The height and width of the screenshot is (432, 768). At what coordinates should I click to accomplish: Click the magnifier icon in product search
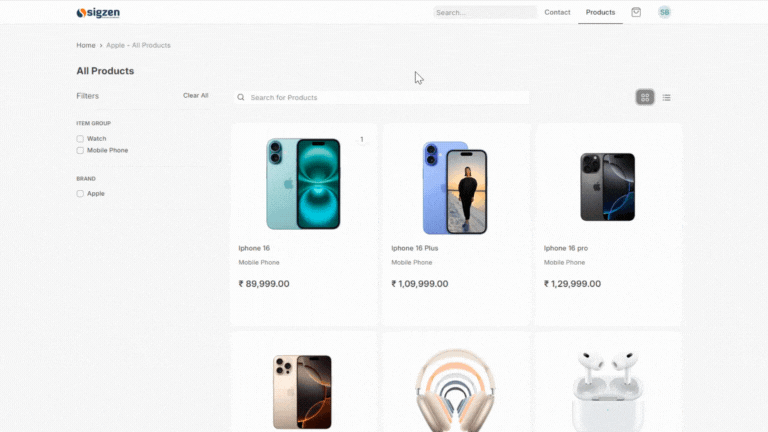(241, 97)
